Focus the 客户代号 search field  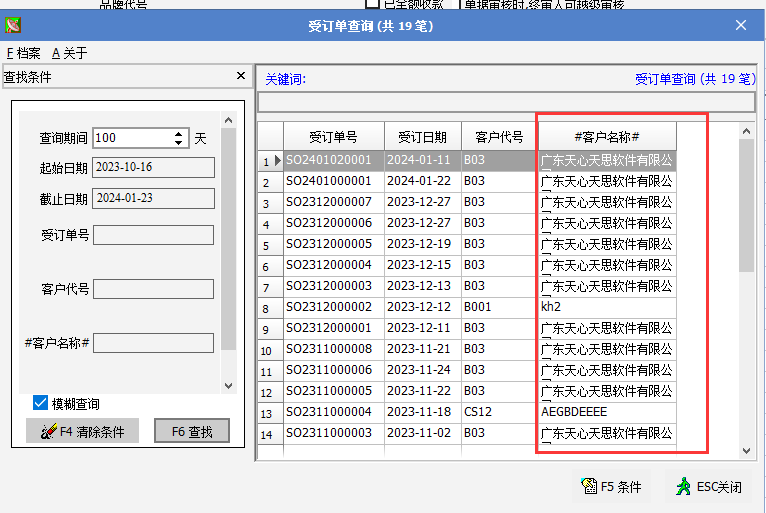click(153, 289)
